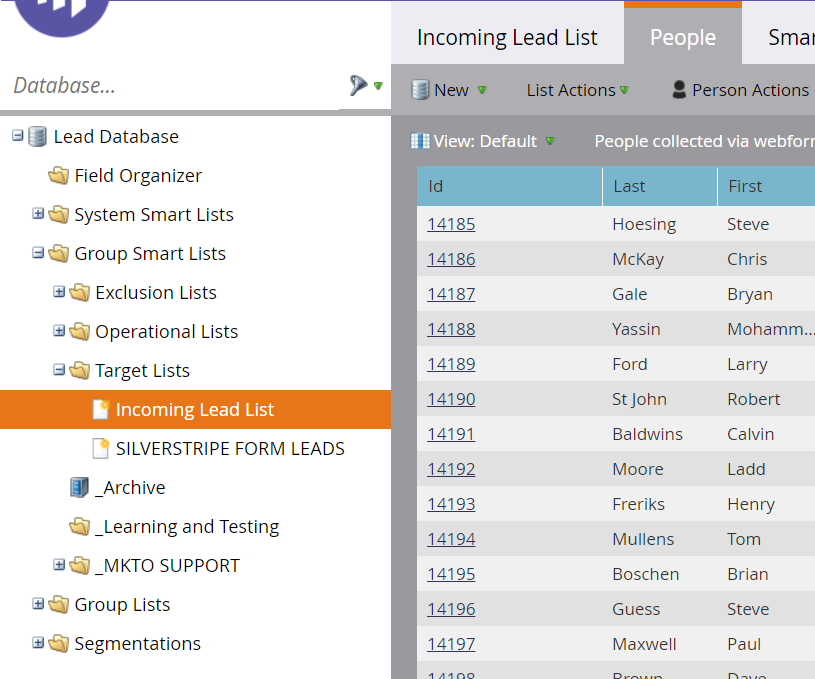Sort by the First column header

pyautogui.click(x=767, y=186)
